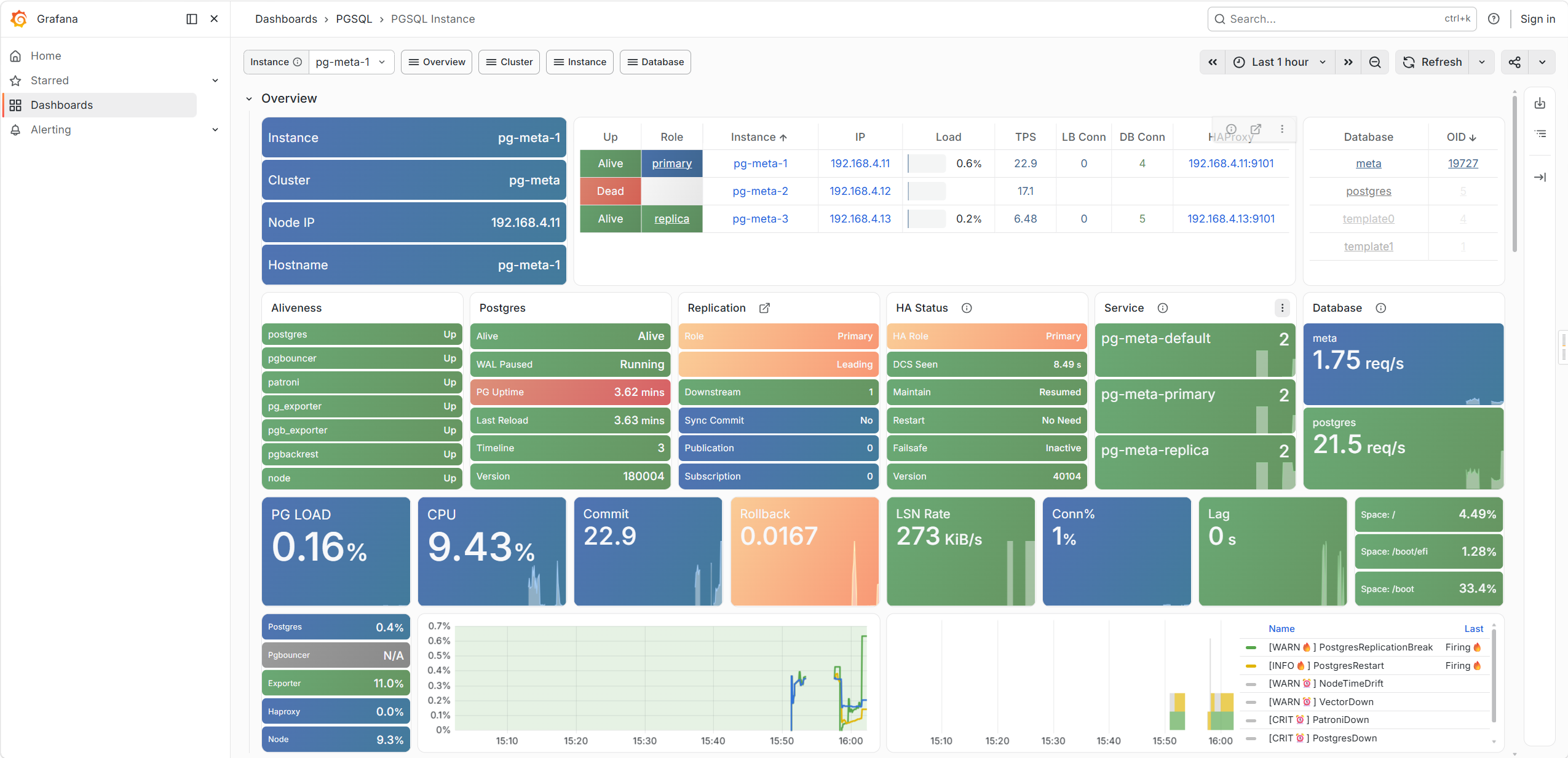Open HAProxy link 192.168.4.13:9101
Image resolution: width=1568 pixels, height=758 pixels.
pyautogui.click(x=1230, y=219)
